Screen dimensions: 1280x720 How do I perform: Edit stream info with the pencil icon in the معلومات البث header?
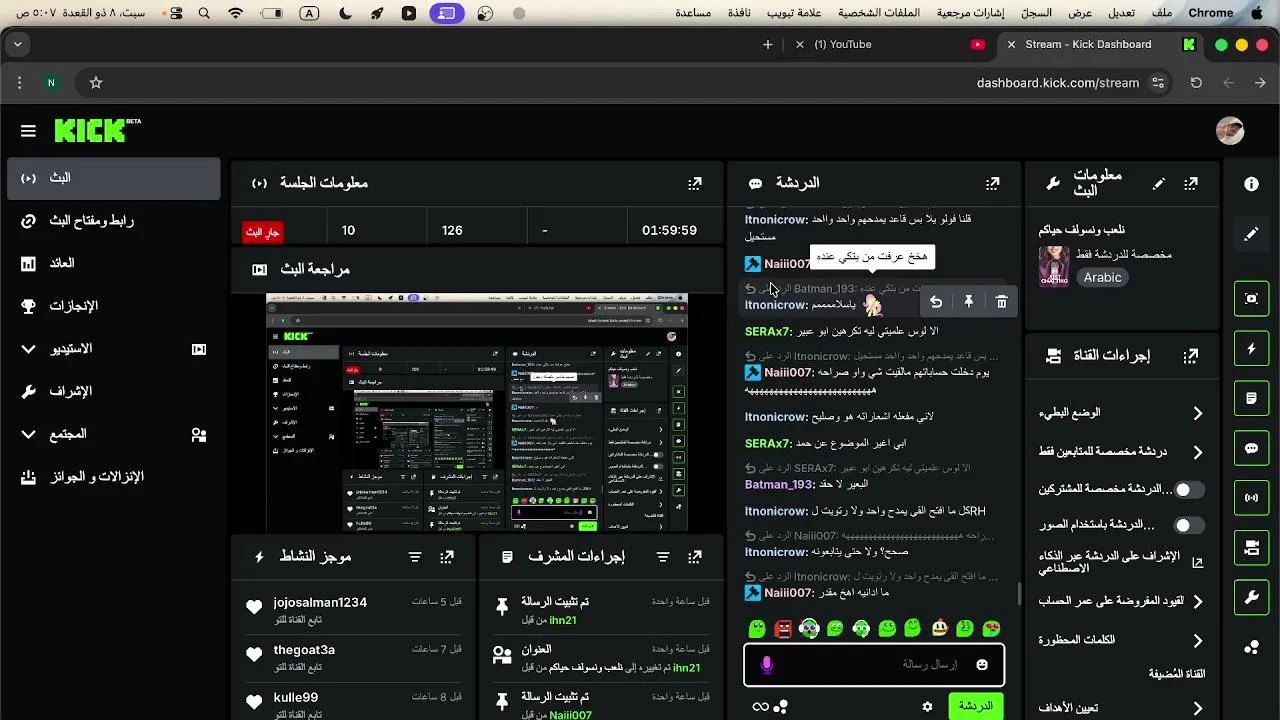pos(1158,184)
